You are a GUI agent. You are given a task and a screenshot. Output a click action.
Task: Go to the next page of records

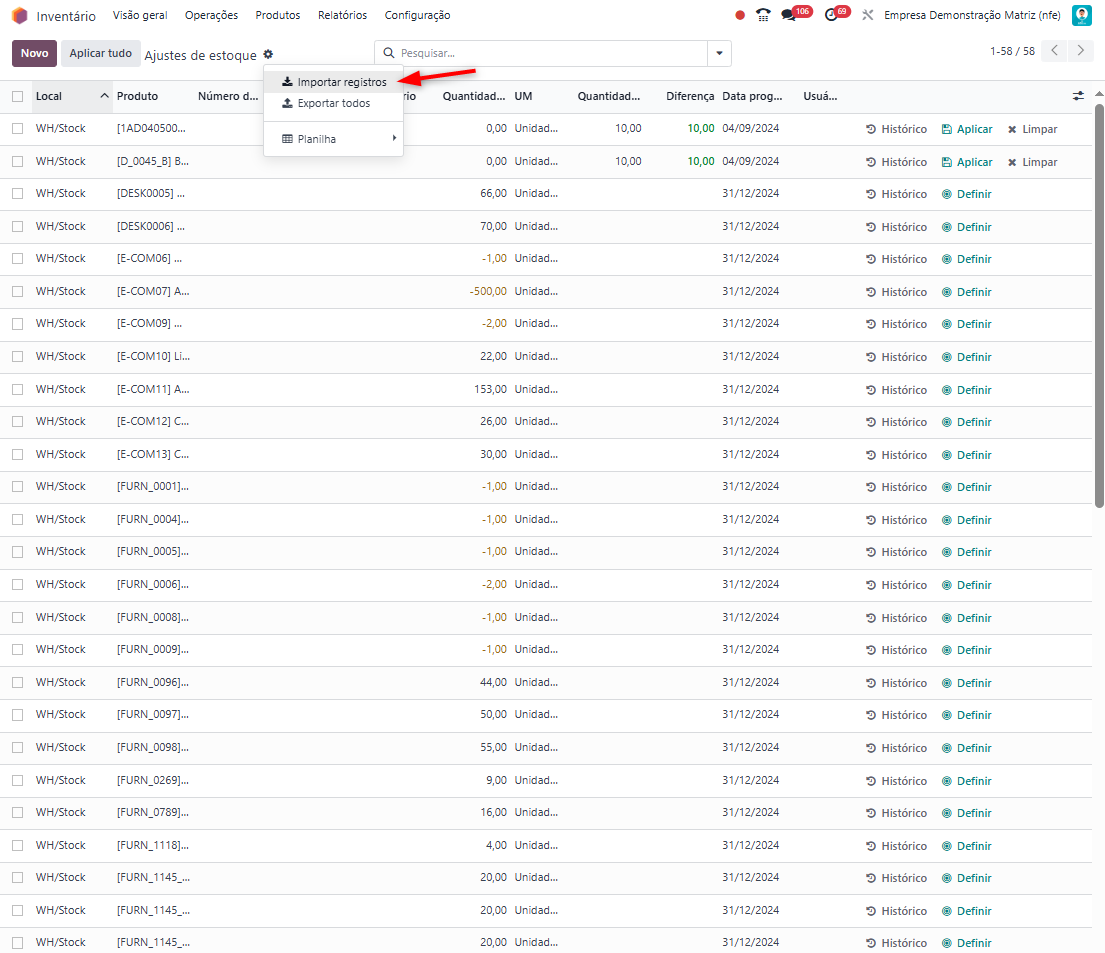[x=1080, y=51]
